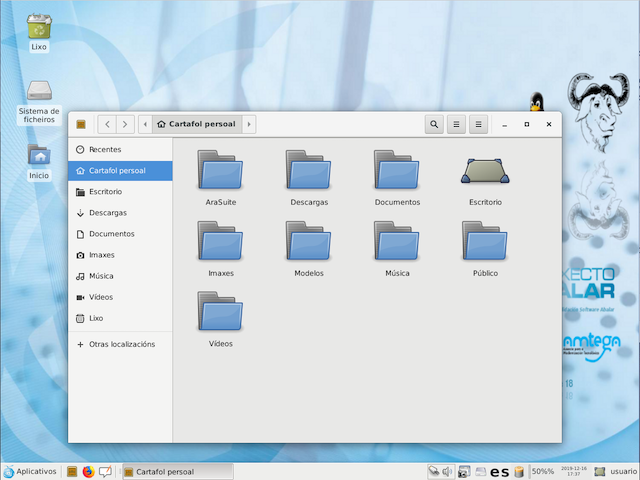The image size is (640, 480).
Task: Go forward with the right arrow button
Action: pyautogui.click(x=125, y=124)
